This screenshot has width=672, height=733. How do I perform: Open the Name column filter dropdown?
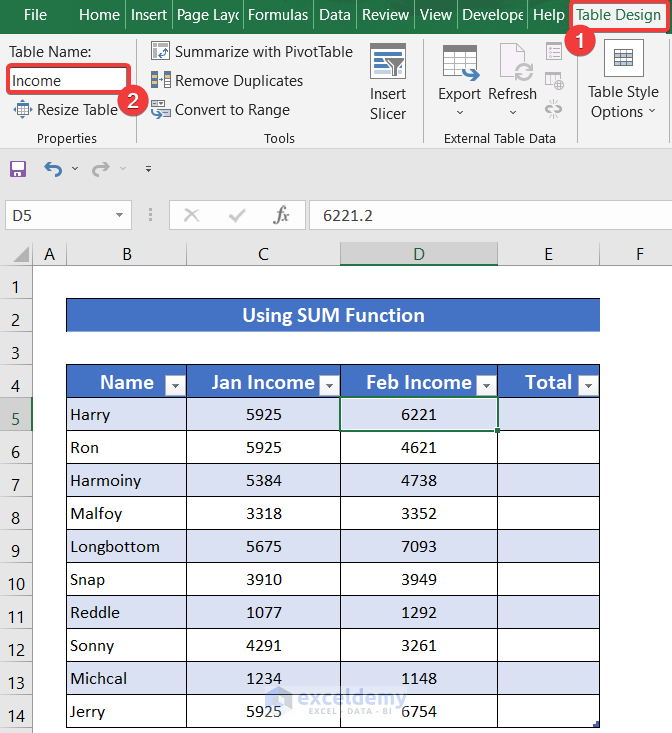pos(174,385)
